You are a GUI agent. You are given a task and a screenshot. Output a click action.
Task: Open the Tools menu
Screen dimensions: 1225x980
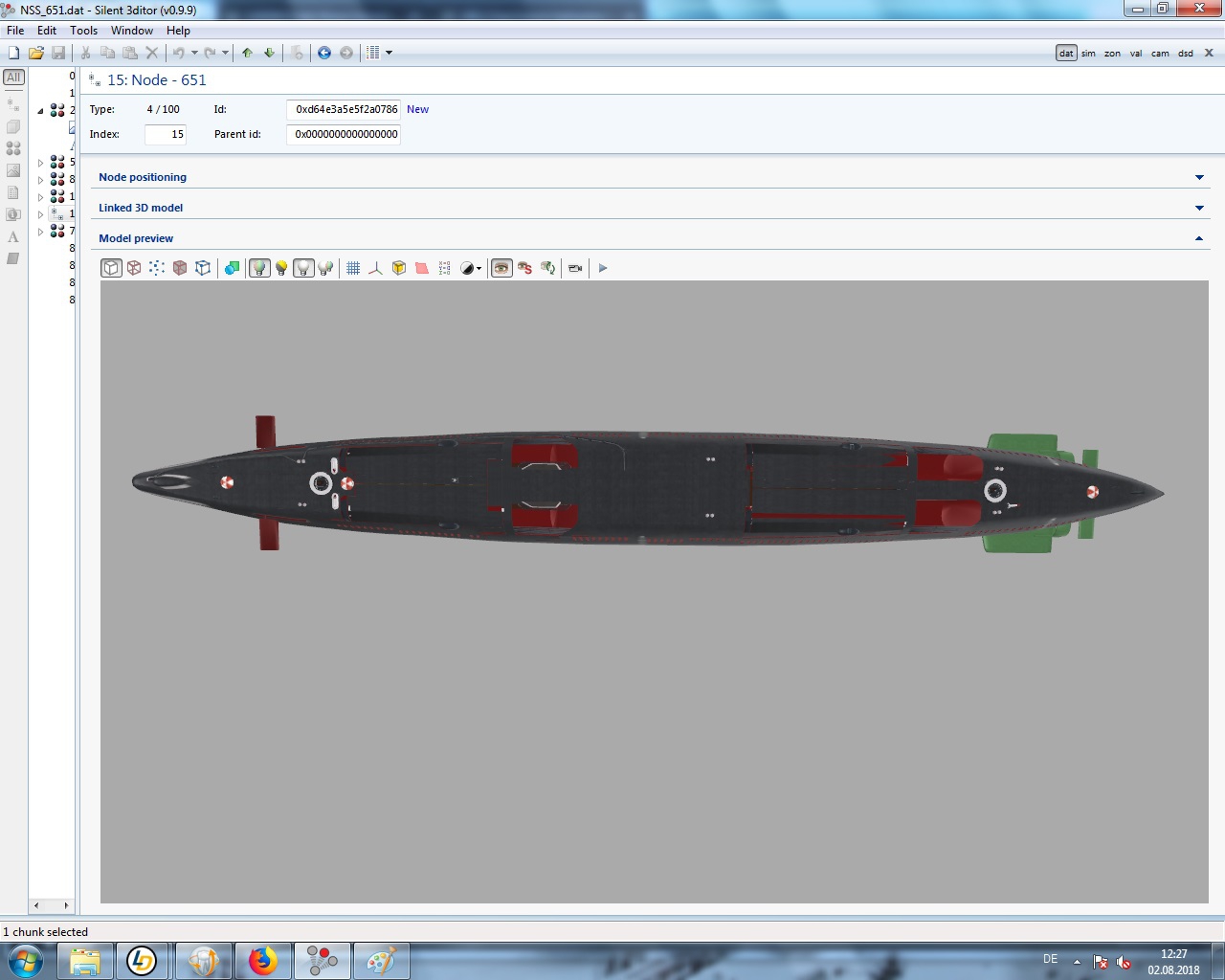83,31
